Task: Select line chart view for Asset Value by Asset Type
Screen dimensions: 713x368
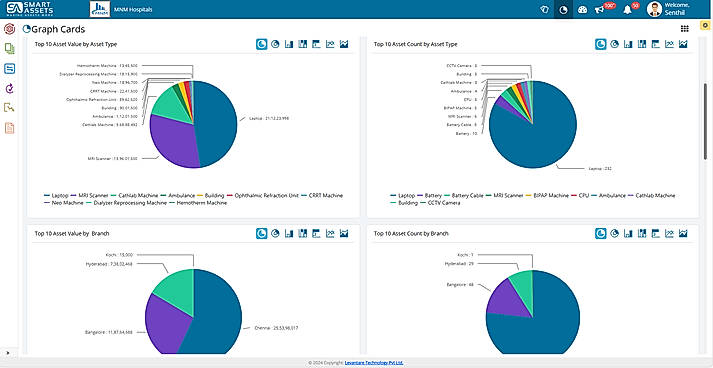Action: coord(330,44)
